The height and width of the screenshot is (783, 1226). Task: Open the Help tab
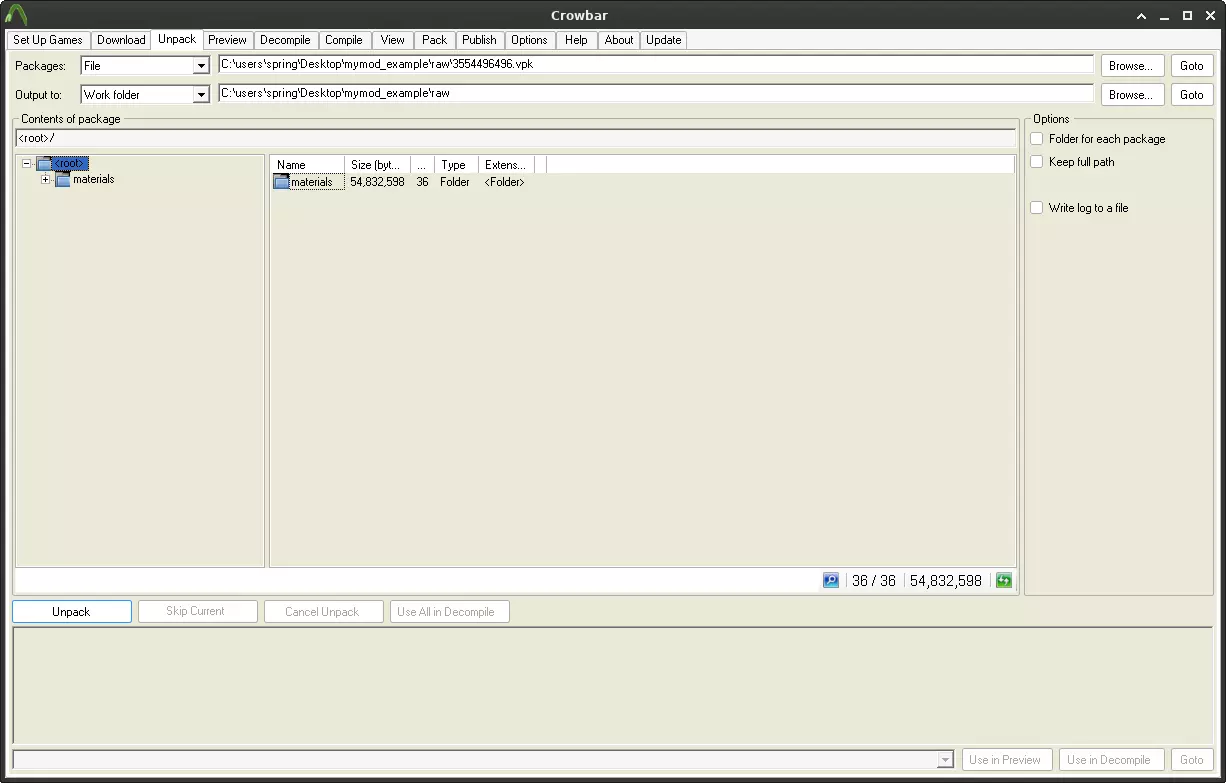pos(576,40)
